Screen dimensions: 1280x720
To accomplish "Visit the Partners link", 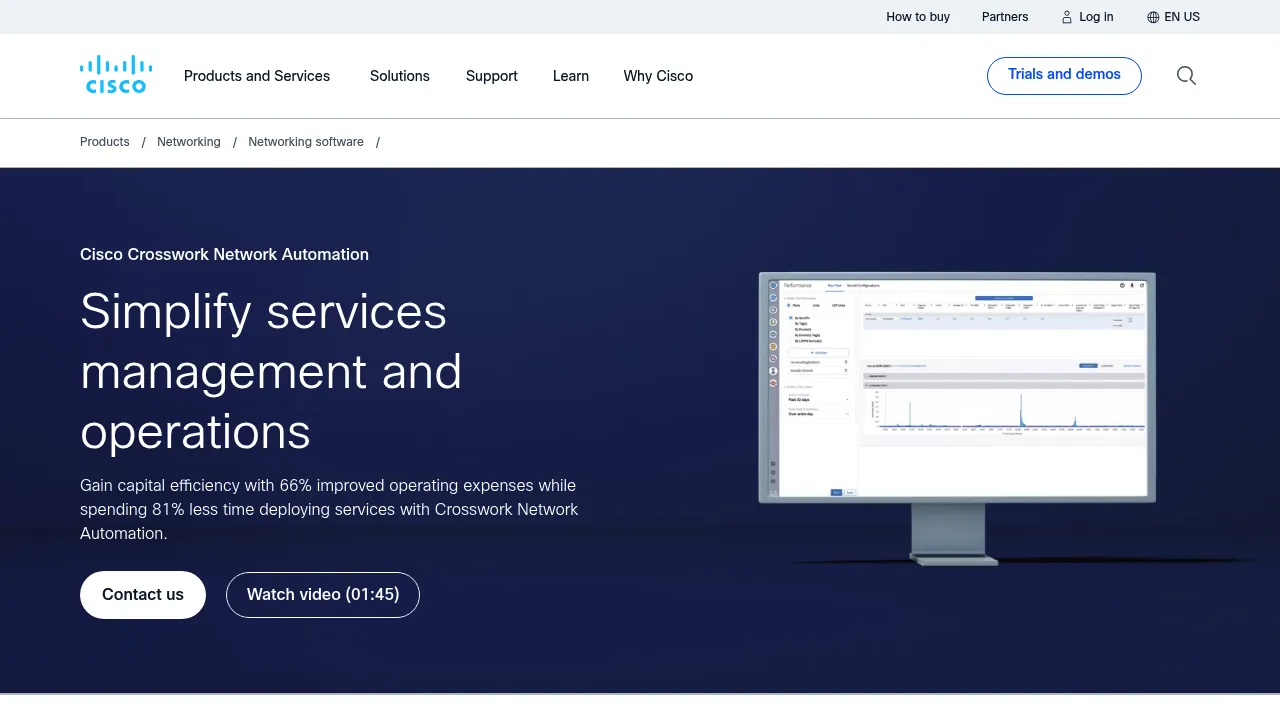I will pyautogui.click(x=1005, y=17).
